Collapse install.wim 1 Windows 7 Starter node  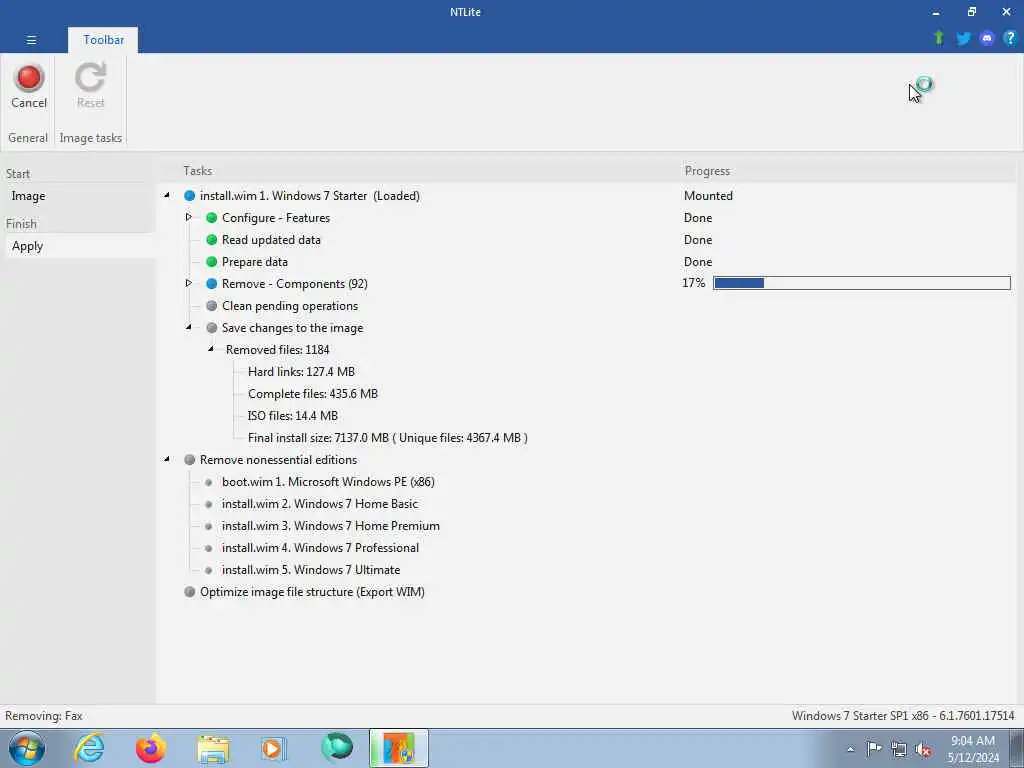(167, 195)
